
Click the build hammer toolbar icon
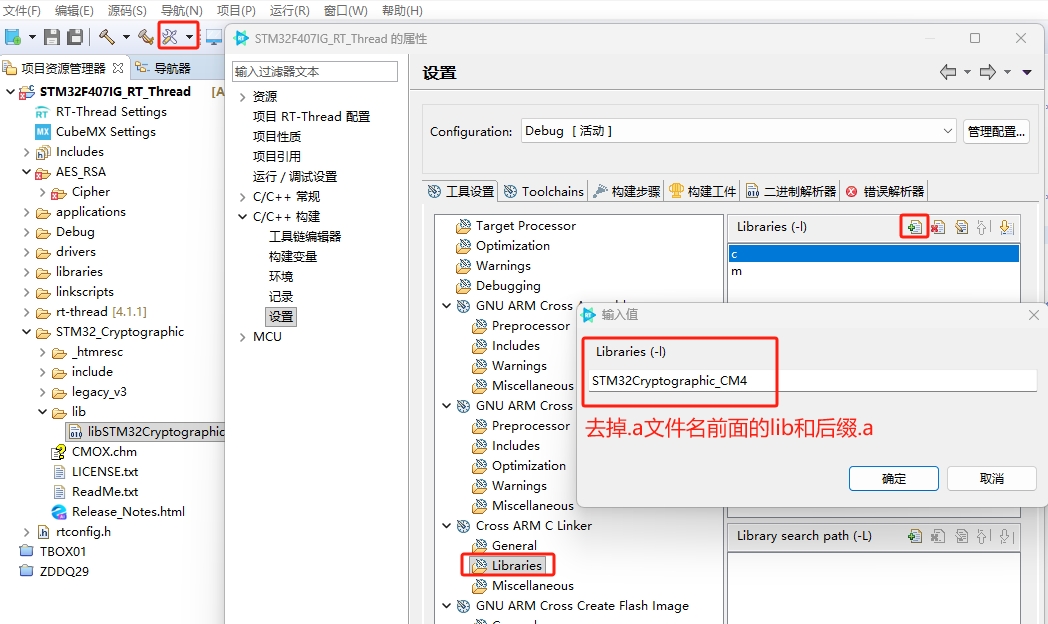(107, 37)
